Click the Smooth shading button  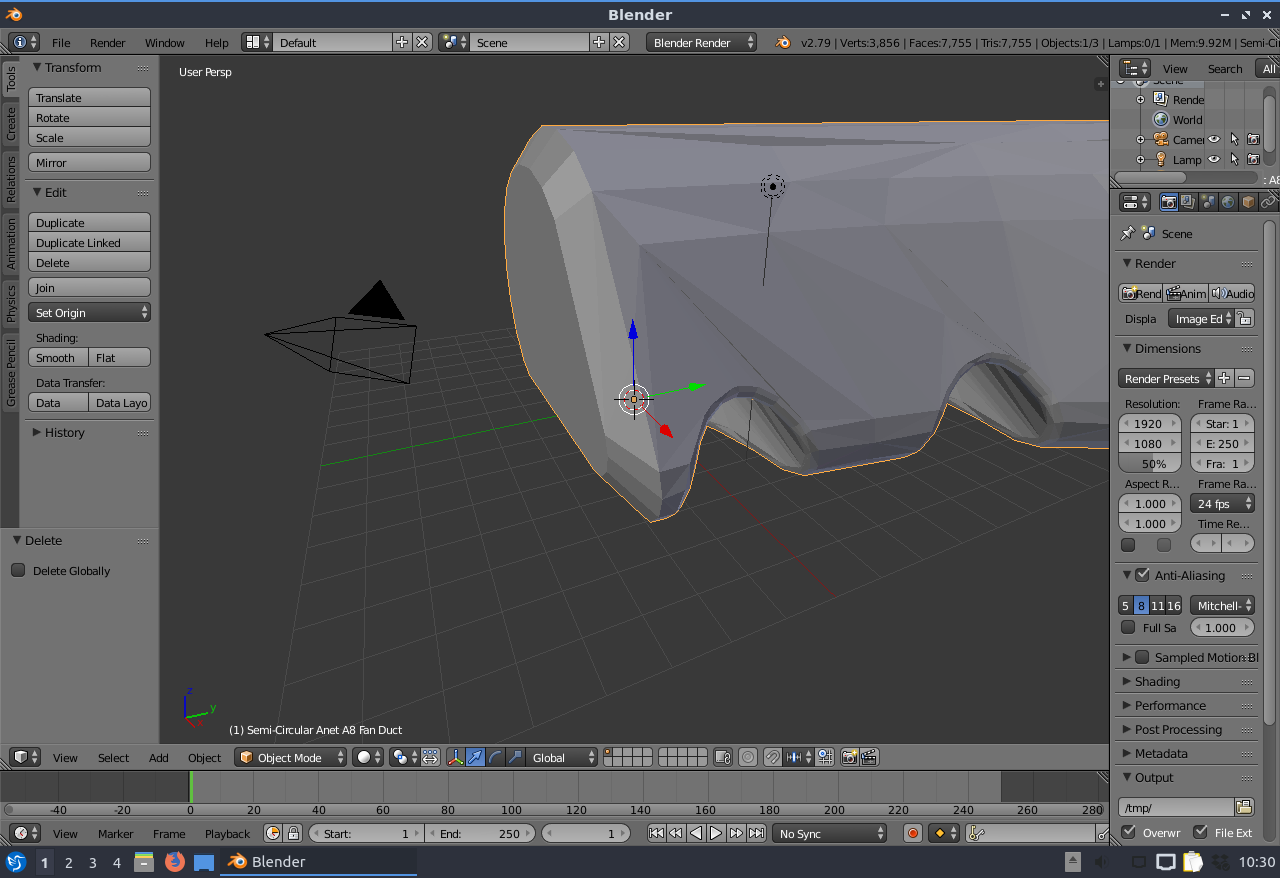click(x=57, y=357)
